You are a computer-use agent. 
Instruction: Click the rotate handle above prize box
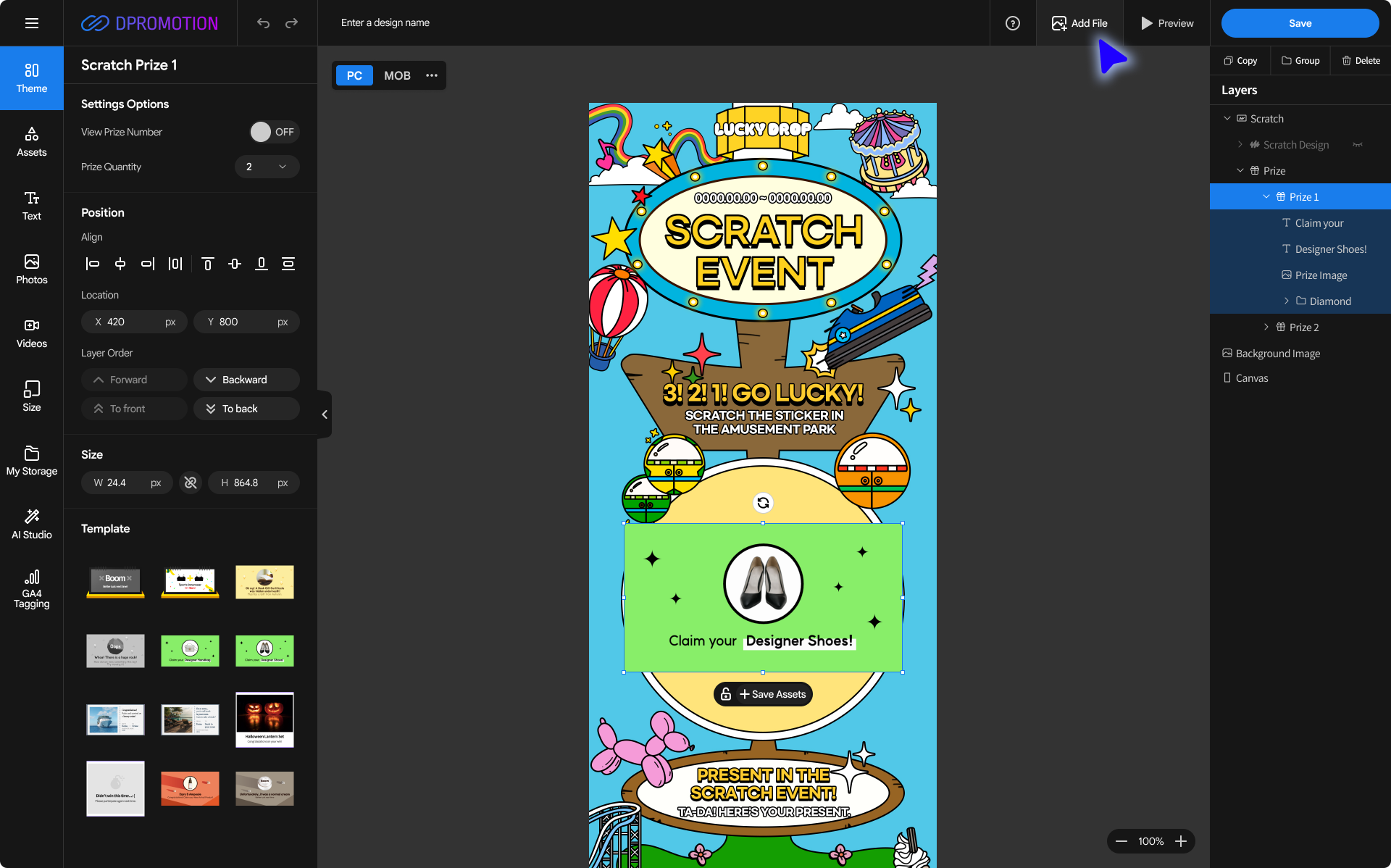tap(763, 503)
